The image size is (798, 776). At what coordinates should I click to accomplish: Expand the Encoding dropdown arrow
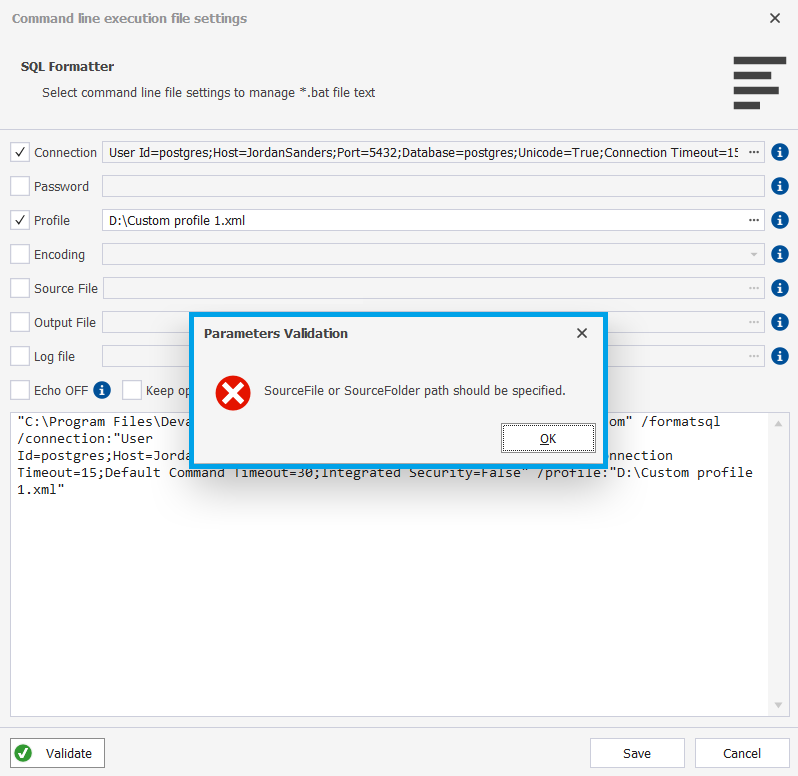point(754,254)
